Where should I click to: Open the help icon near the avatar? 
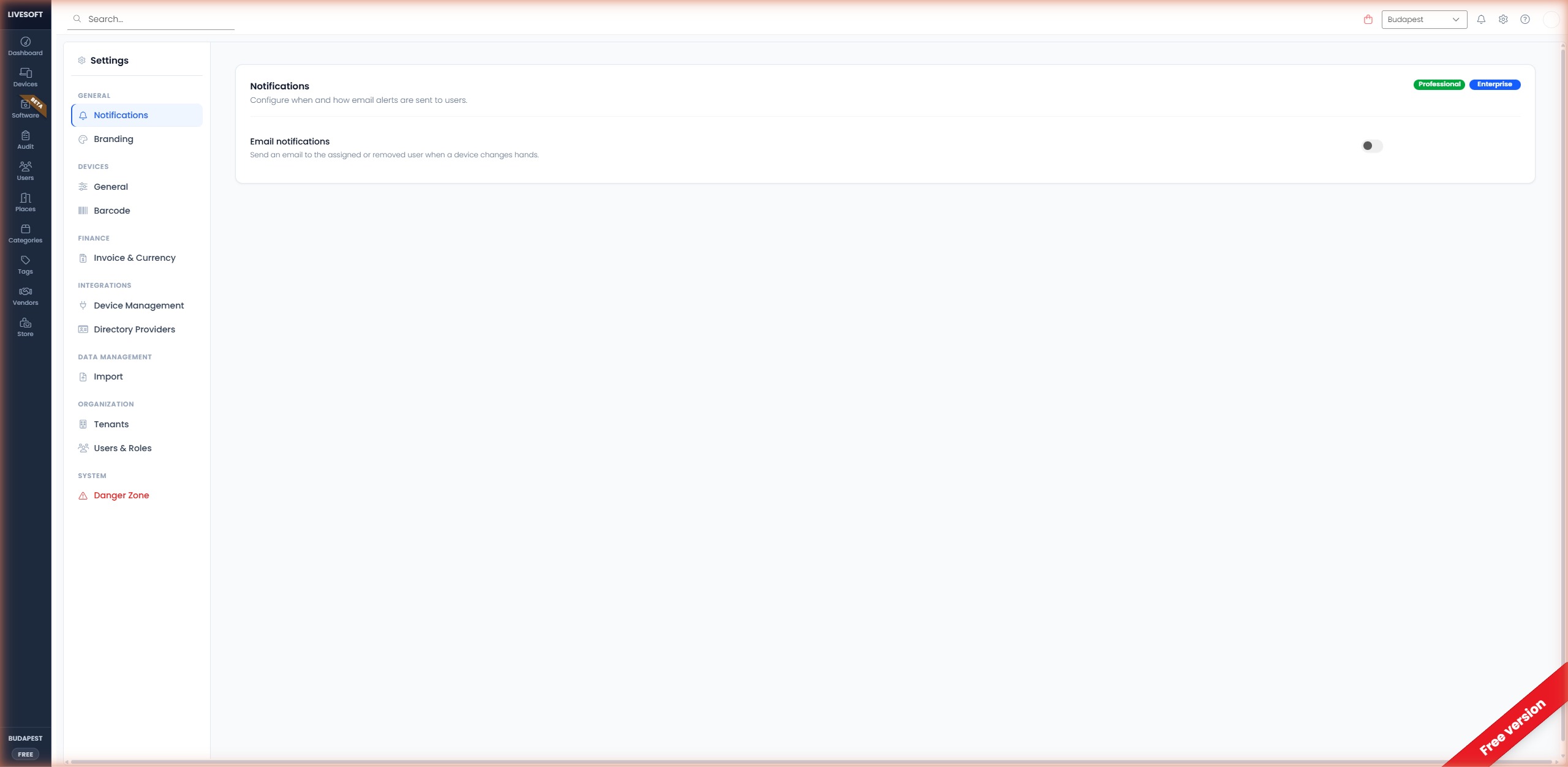click(1525, 19)
